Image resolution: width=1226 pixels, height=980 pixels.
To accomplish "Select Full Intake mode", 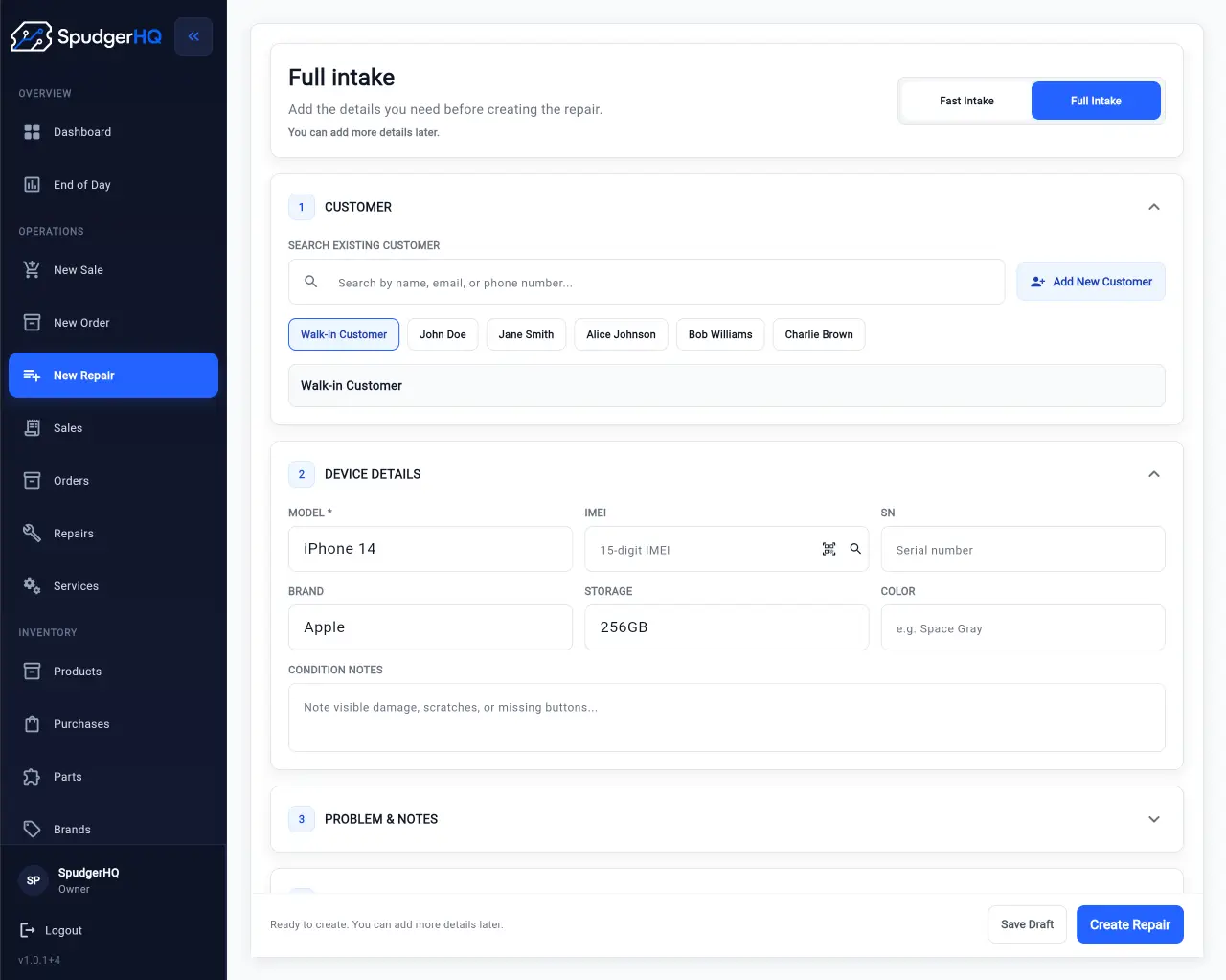I will (1096, 101).
